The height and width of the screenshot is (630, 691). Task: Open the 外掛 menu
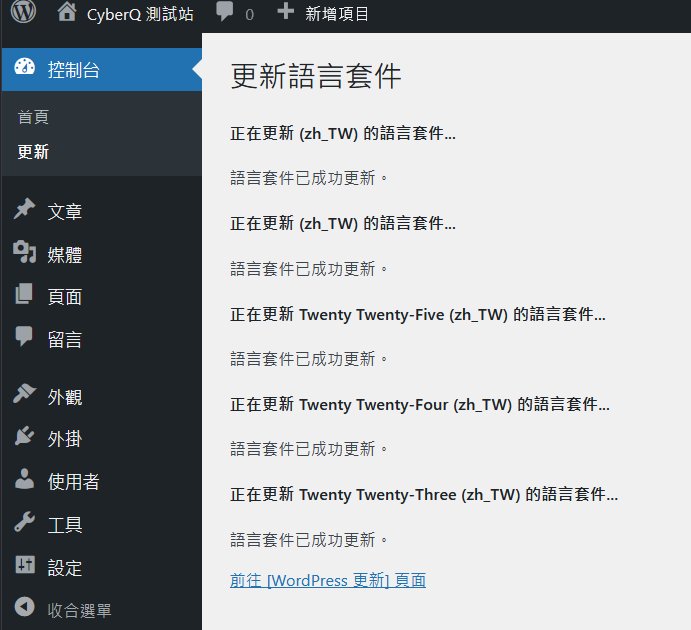point(65,440)
